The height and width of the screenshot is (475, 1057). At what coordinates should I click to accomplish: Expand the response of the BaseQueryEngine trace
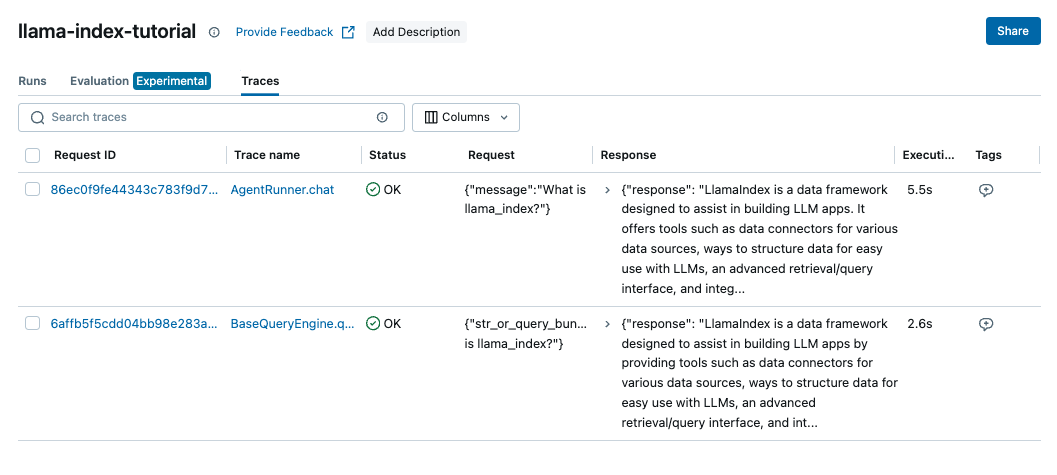(x=608, y=324)
